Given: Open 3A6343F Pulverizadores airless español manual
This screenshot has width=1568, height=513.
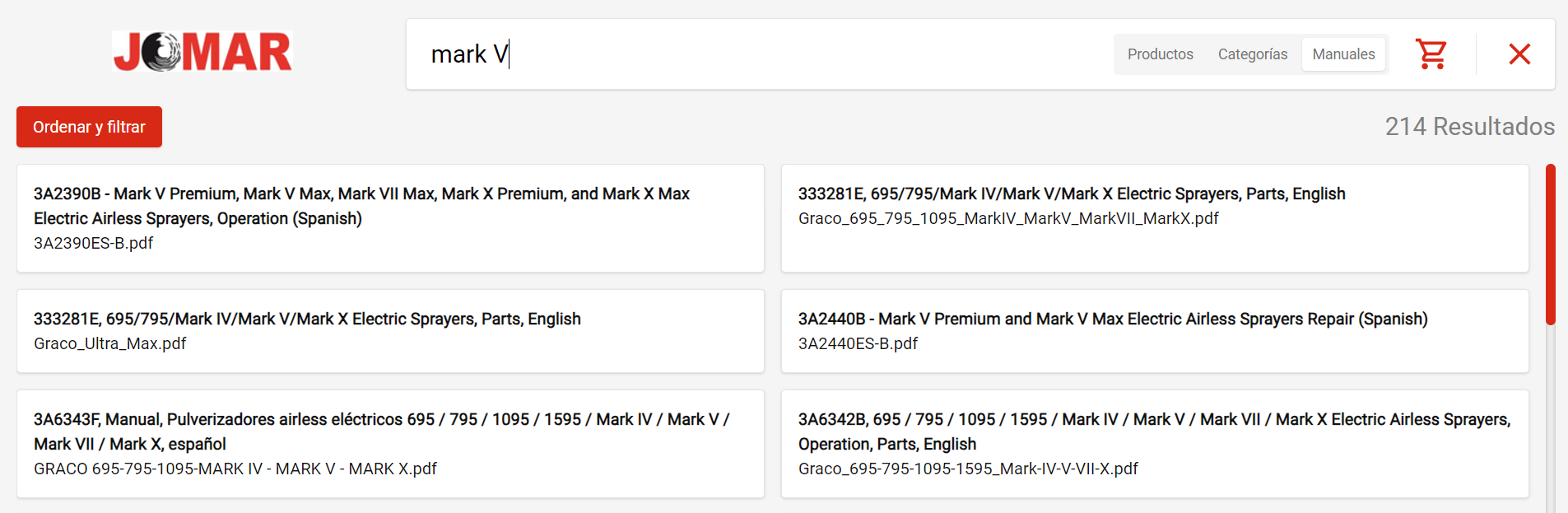Looking at the screenshot, I should pos(390,444).
